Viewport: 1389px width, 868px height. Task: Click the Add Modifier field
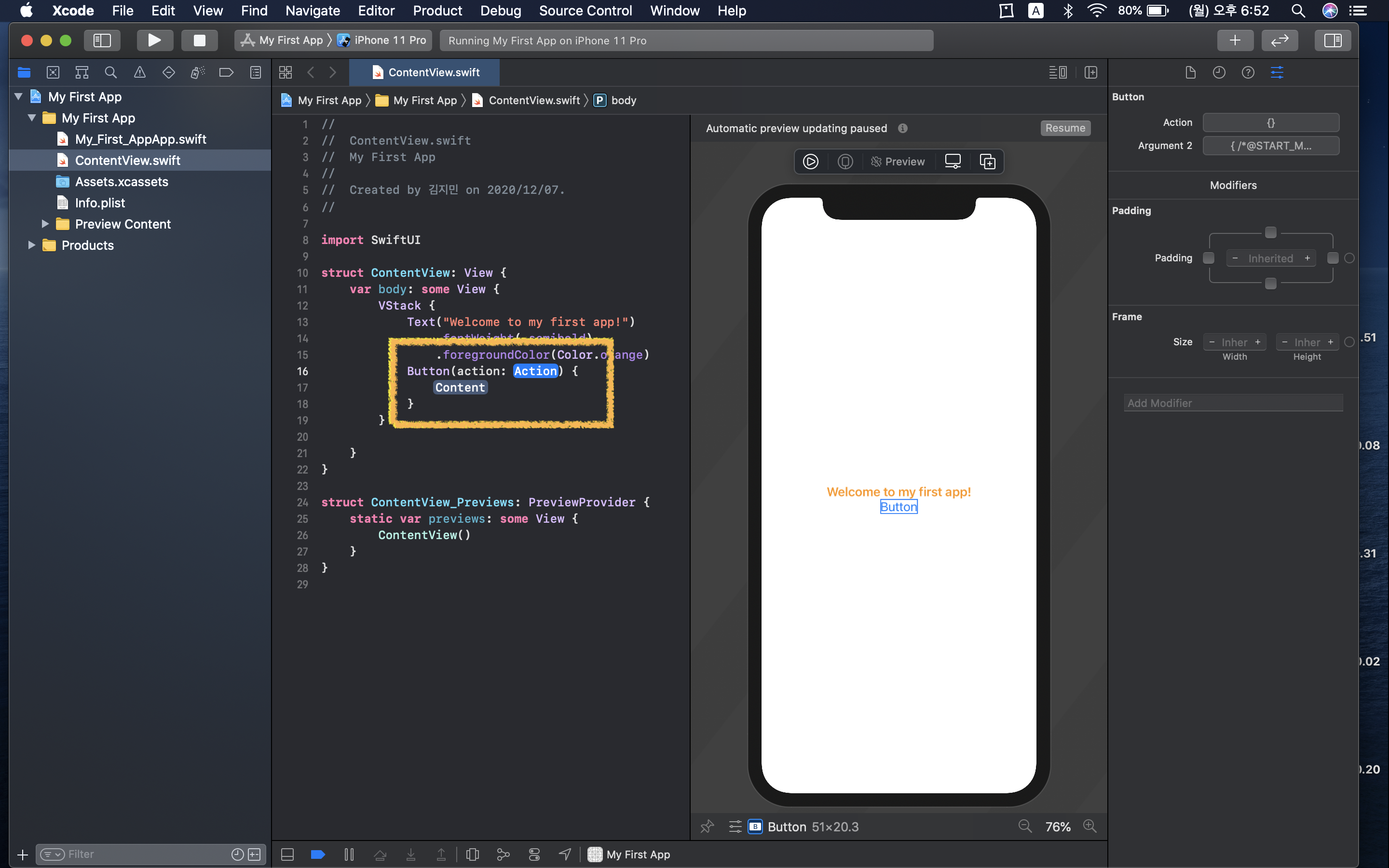(1233, 403)
